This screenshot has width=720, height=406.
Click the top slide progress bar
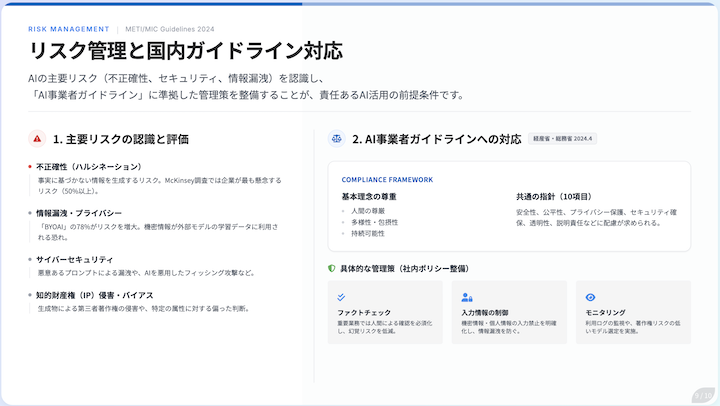click(x=360, y=4)
